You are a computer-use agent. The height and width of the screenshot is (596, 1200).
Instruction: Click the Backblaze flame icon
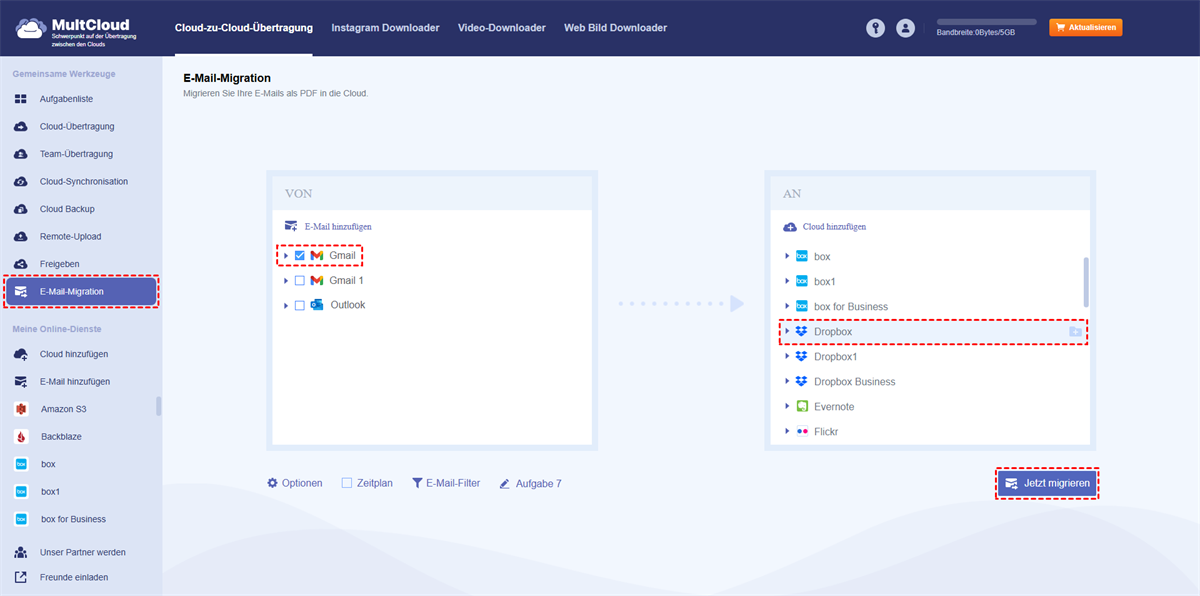click(20, 437)
